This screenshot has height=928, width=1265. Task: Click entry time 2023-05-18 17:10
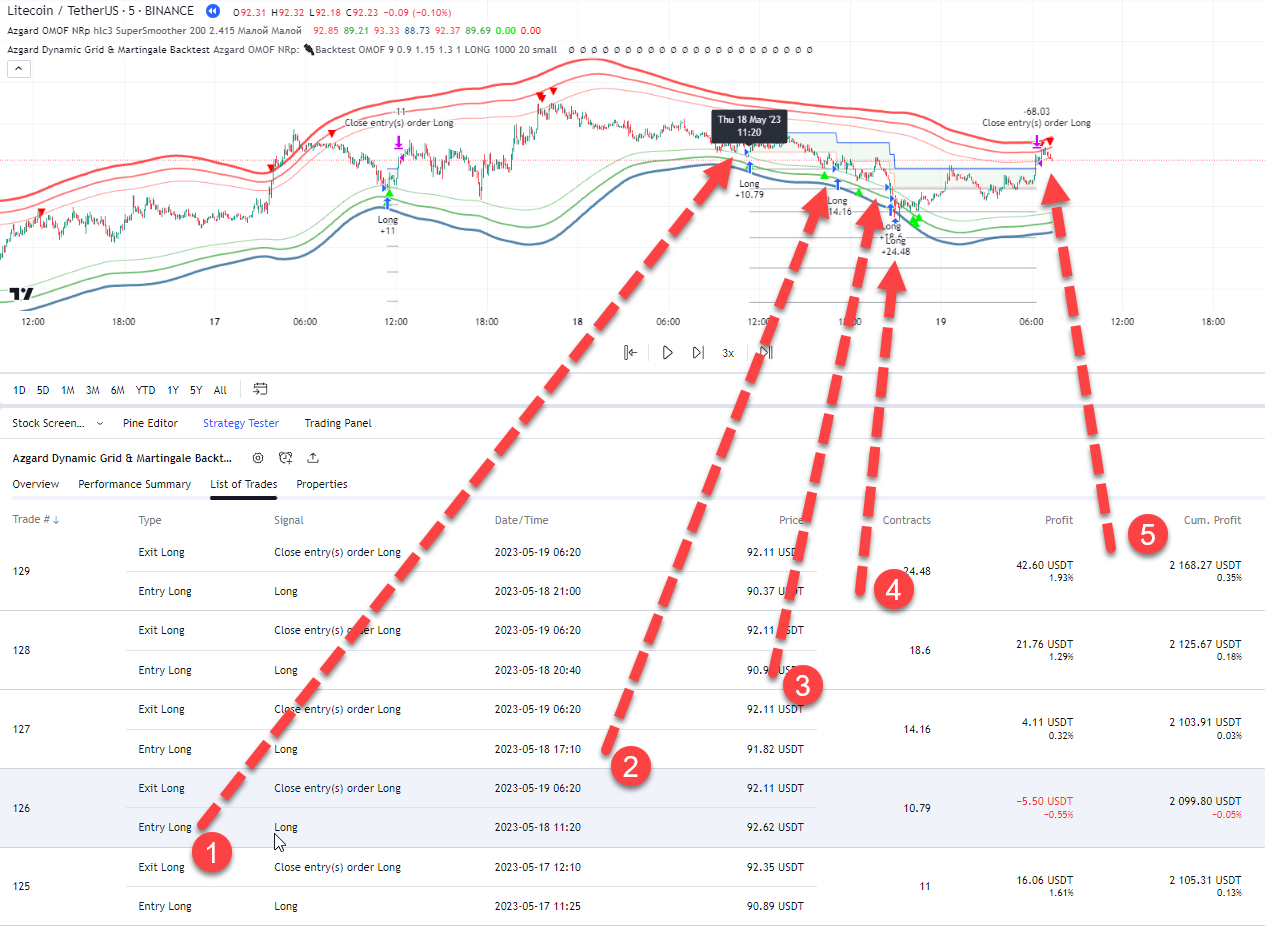pos(537,749)
